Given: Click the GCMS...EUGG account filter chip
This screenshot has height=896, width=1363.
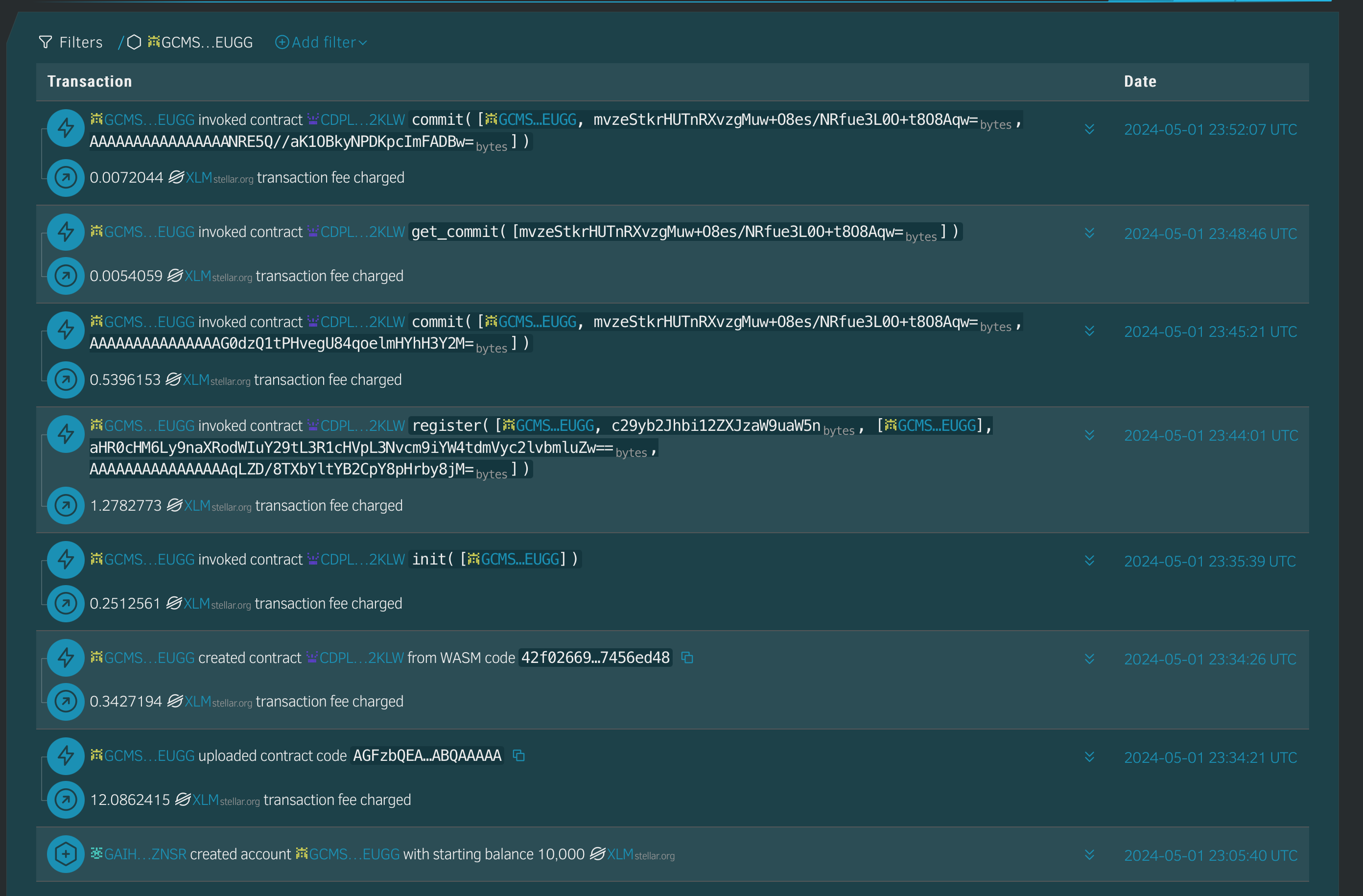Looking at the screenshot, I should (200, 43).
